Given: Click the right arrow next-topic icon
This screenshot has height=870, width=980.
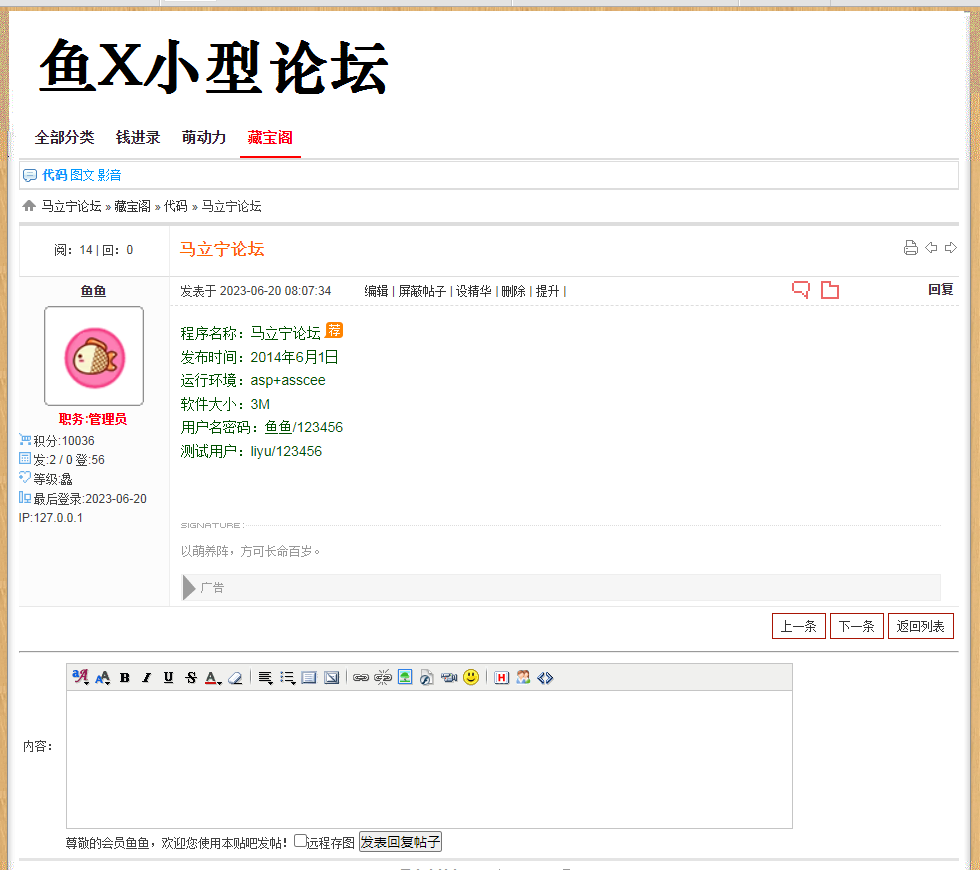Looking at the screenshot, I should [x=951, y=248].
